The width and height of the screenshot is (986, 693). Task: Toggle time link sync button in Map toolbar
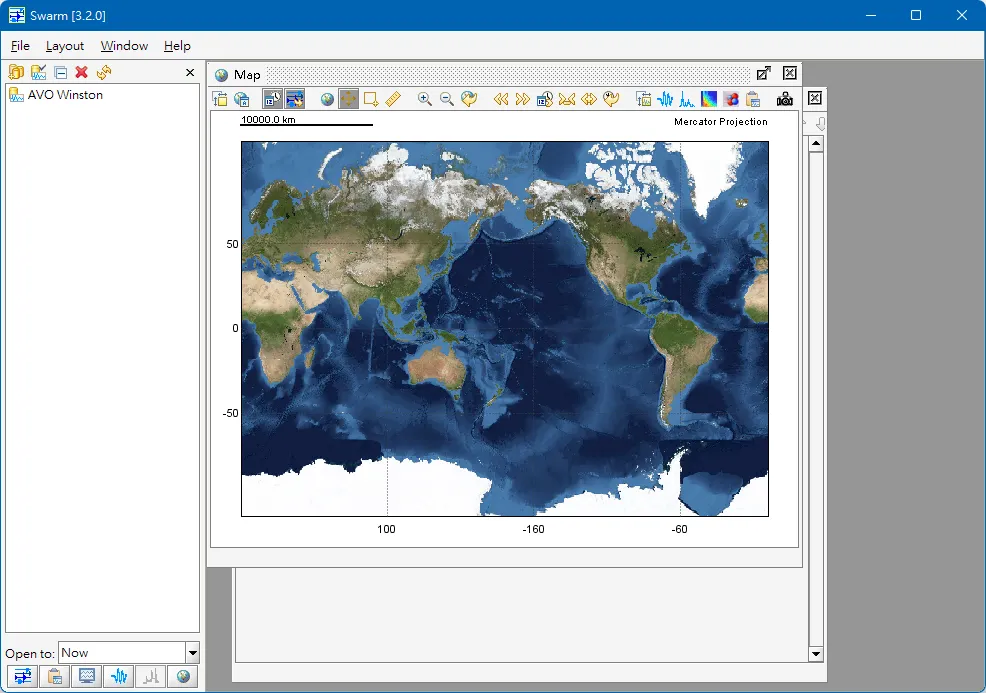pos(294,99)
